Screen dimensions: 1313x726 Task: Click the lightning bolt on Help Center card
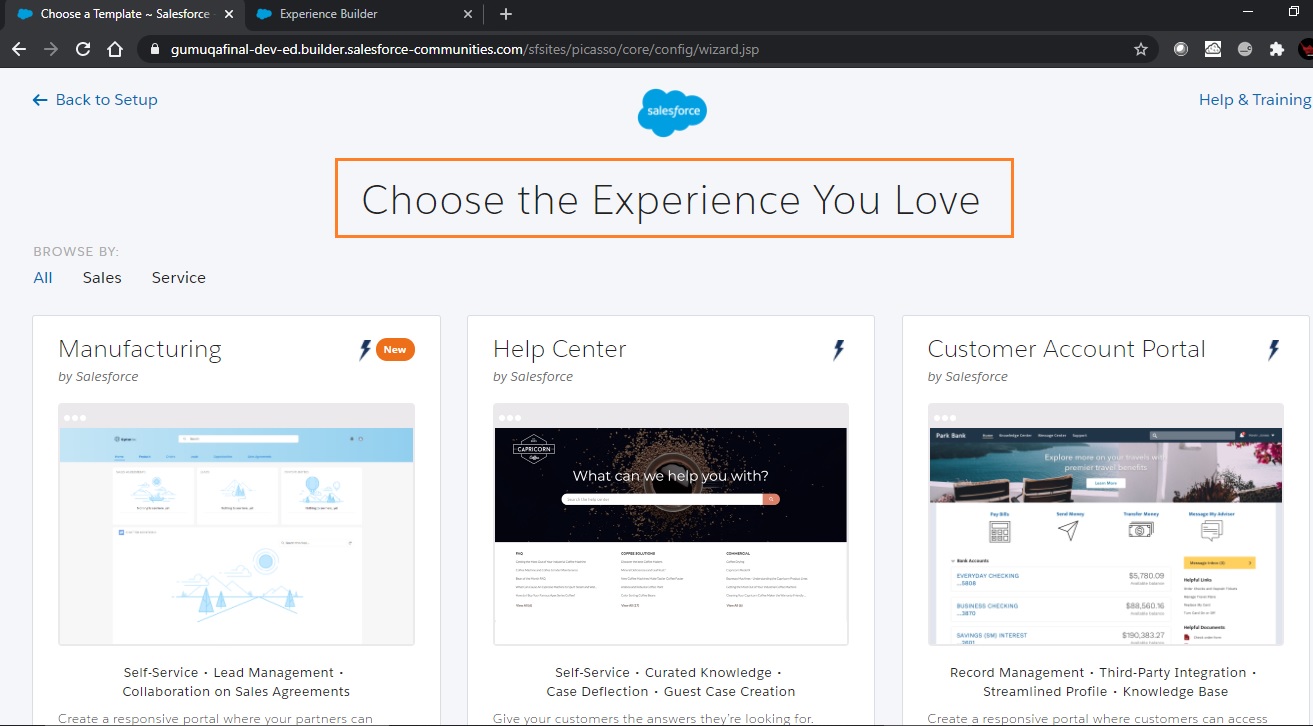[x=838, y=350]
